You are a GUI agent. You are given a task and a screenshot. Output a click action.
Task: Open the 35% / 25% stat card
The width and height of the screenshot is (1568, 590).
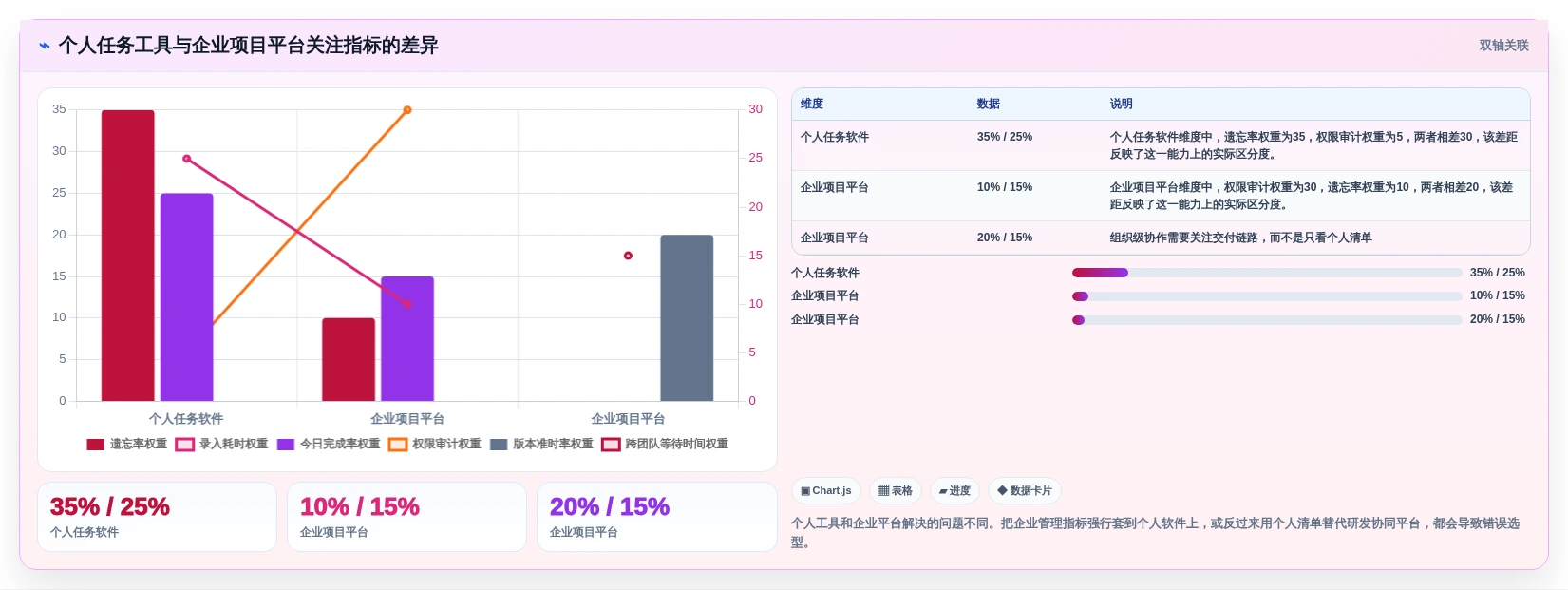pos(157,517)
